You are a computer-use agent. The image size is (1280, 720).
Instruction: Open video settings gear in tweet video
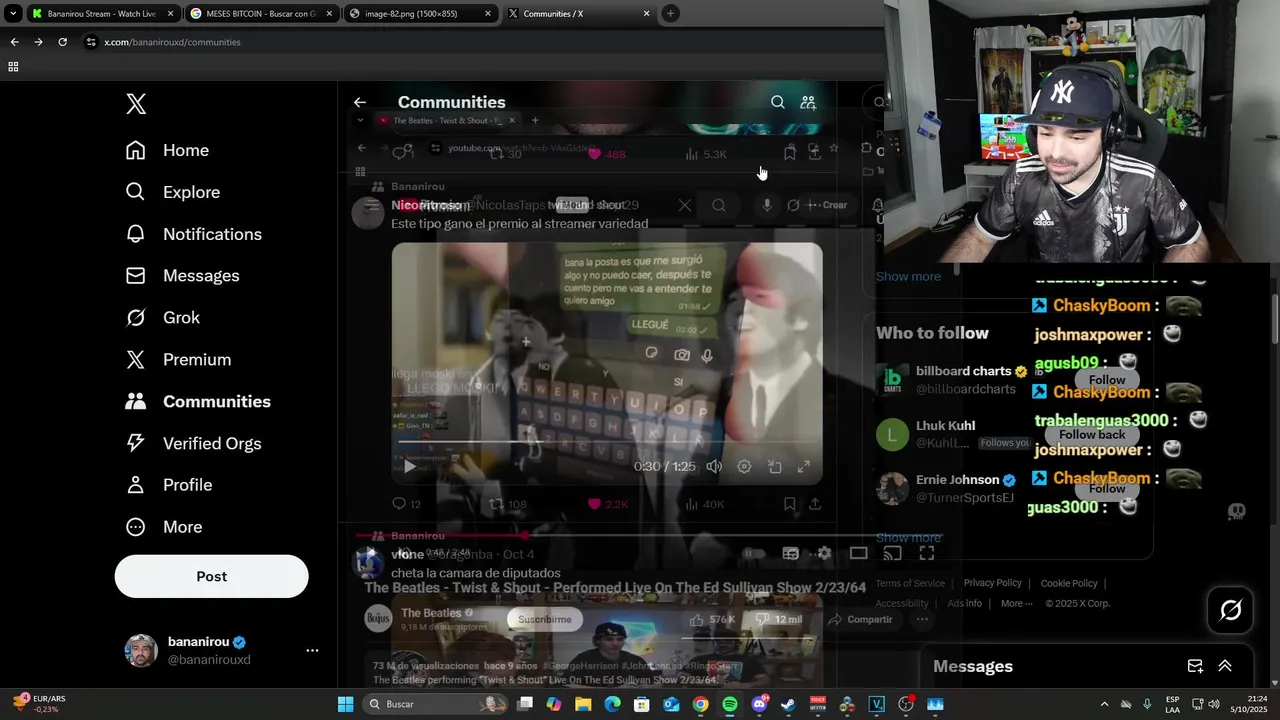(x=744, y=466)
